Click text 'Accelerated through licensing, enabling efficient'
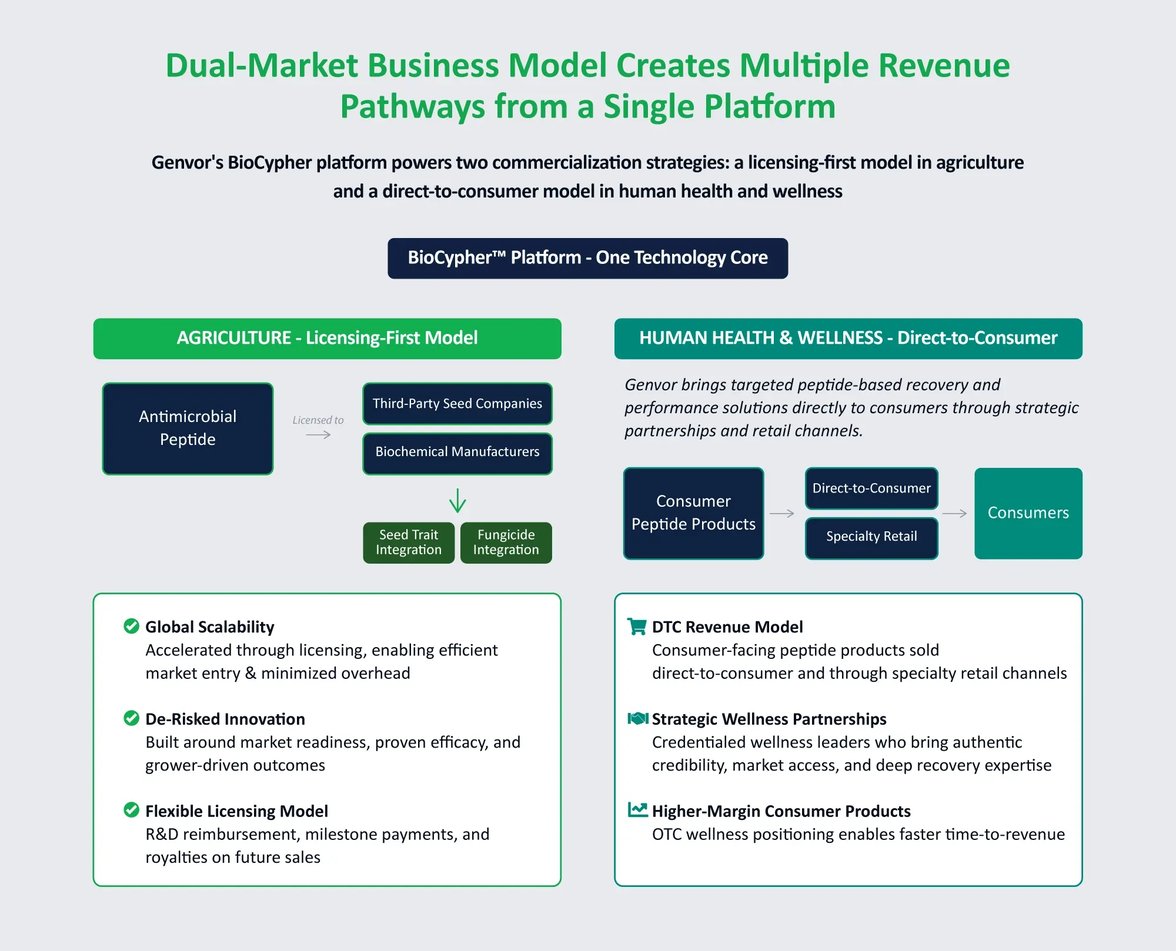The height and width of the screenshot is (951, 1176). pos(322,650)
